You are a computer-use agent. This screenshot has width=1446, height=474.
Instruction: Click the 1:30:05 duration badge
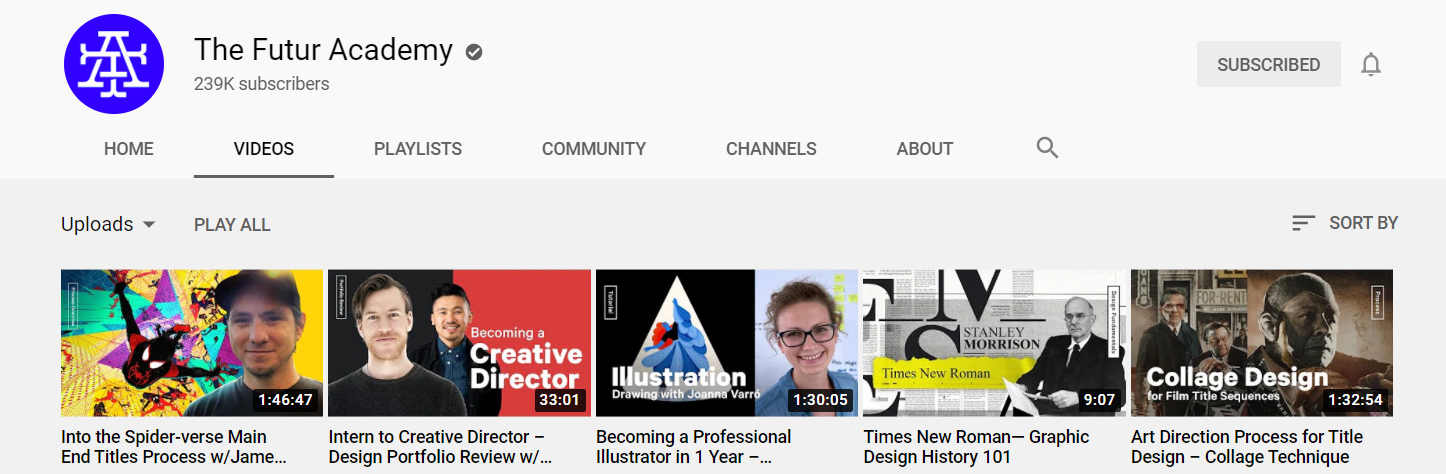coord(820,400)
